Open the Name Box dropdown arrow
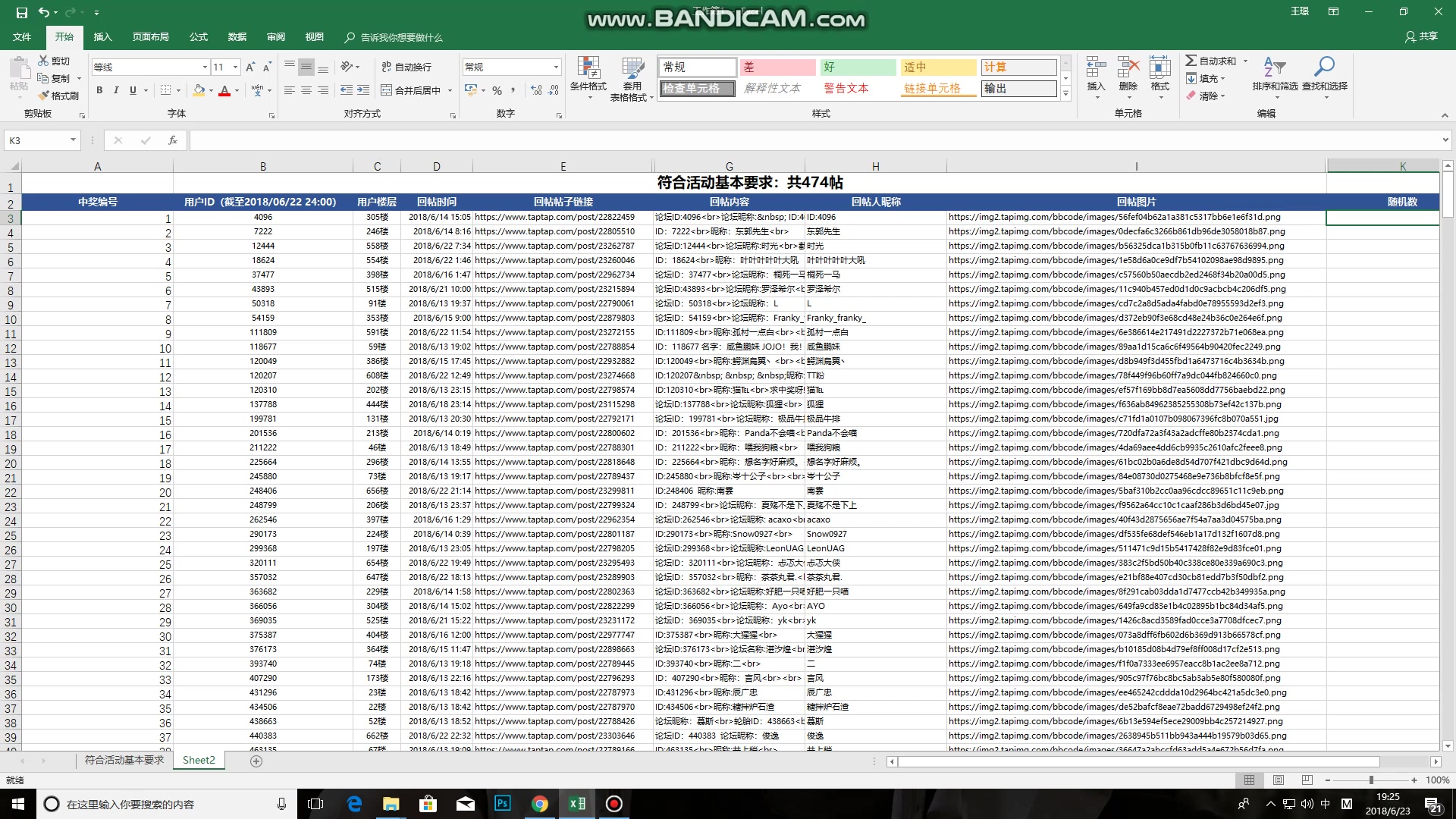 pyautogui.click(x=73, y=140)
